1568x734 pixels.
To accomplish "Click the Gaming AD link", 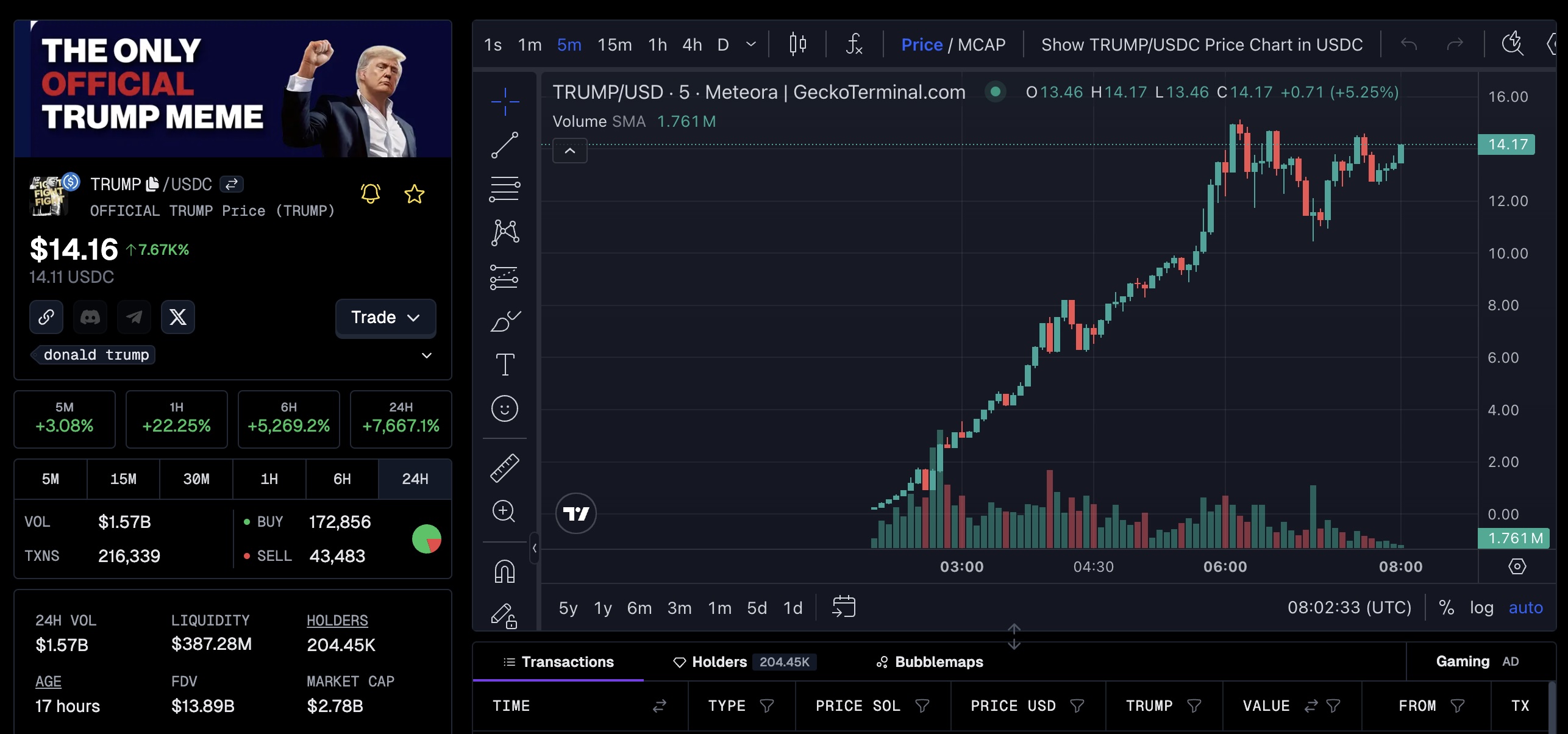I will coord(1477,661).
